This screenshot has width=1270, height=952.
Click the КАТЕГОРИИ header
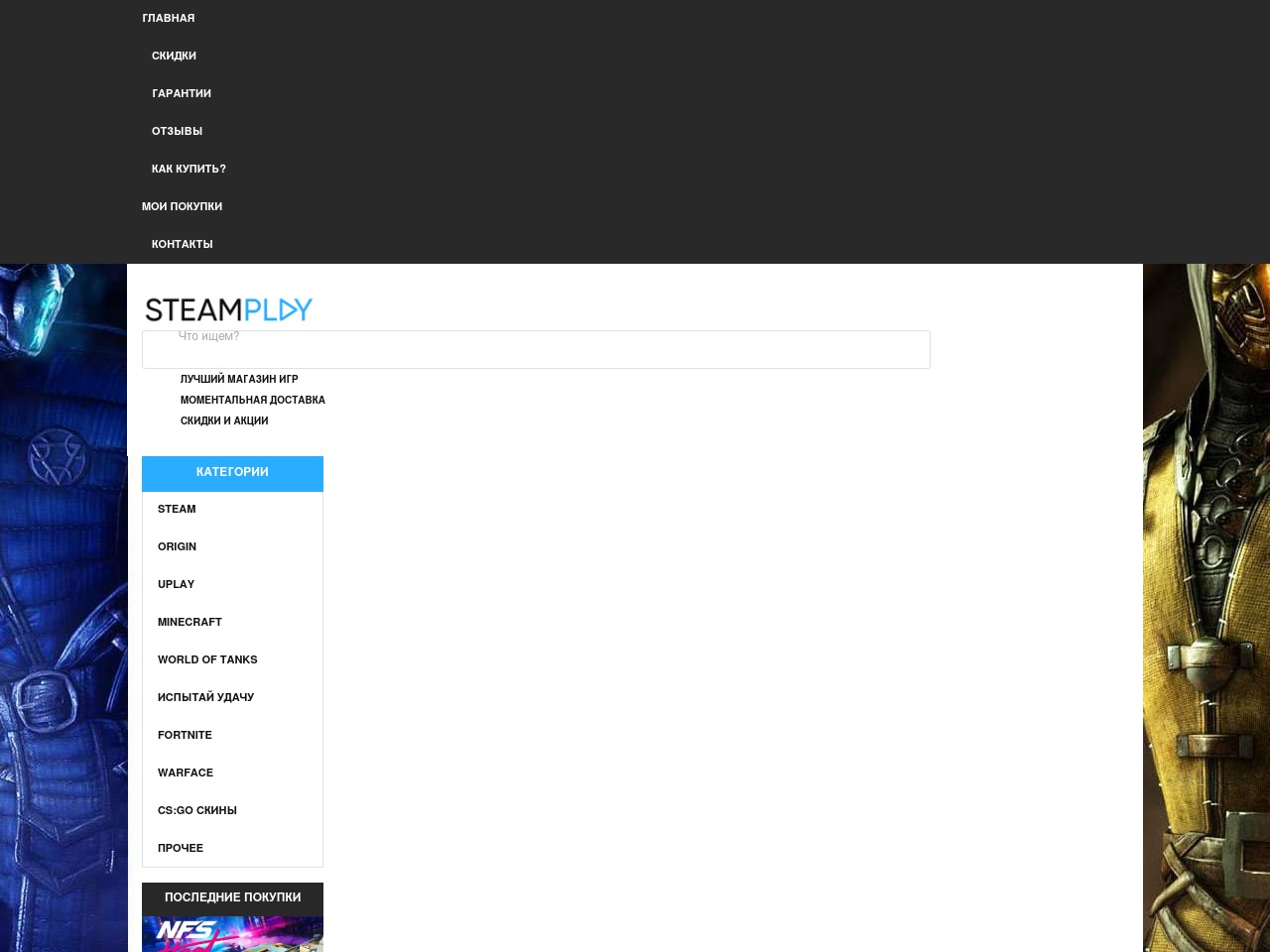tap(232, 473)
